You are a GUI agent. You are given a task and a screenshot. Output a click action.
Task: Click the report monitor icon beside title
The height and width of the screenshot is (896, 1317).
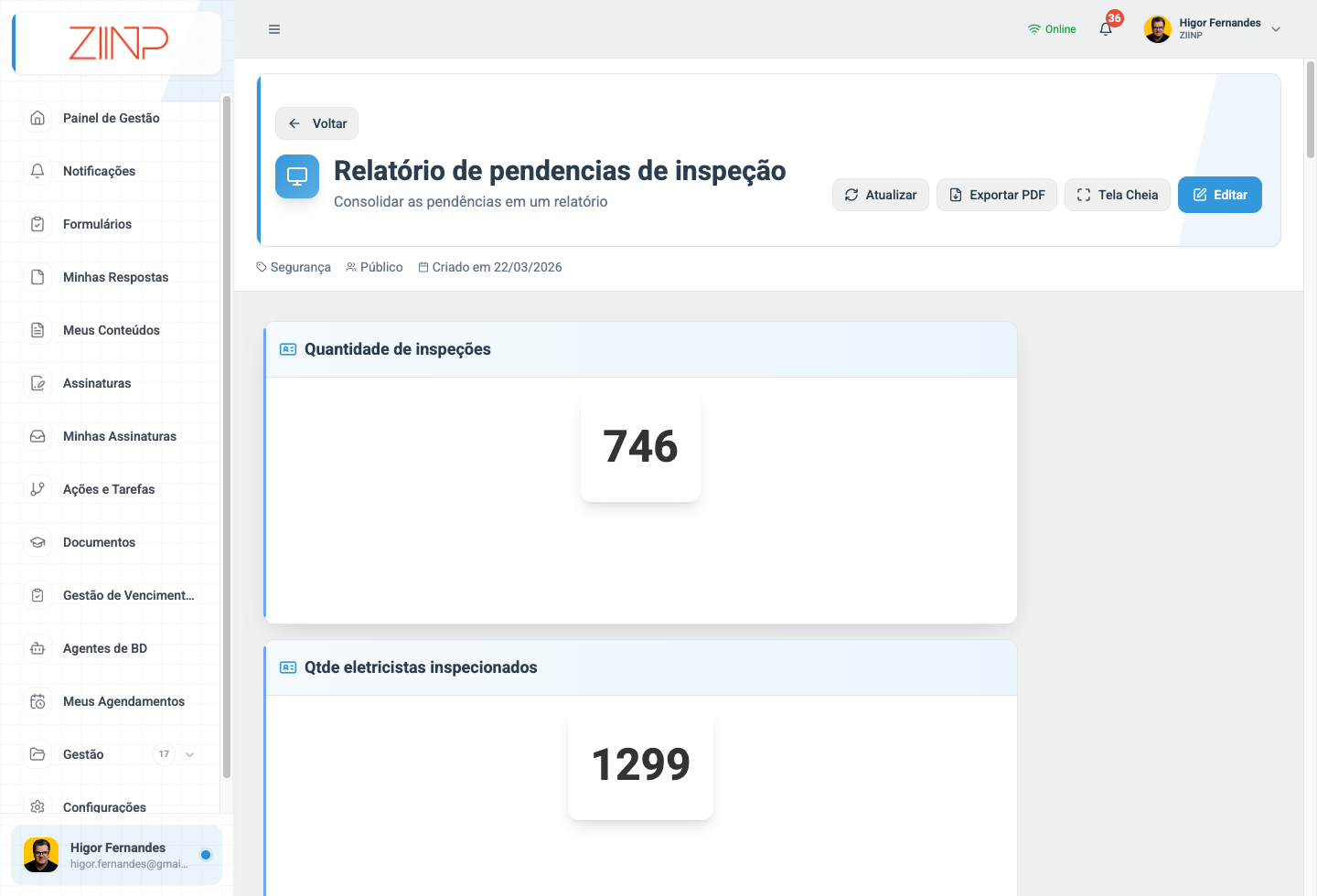coord(297,176)
